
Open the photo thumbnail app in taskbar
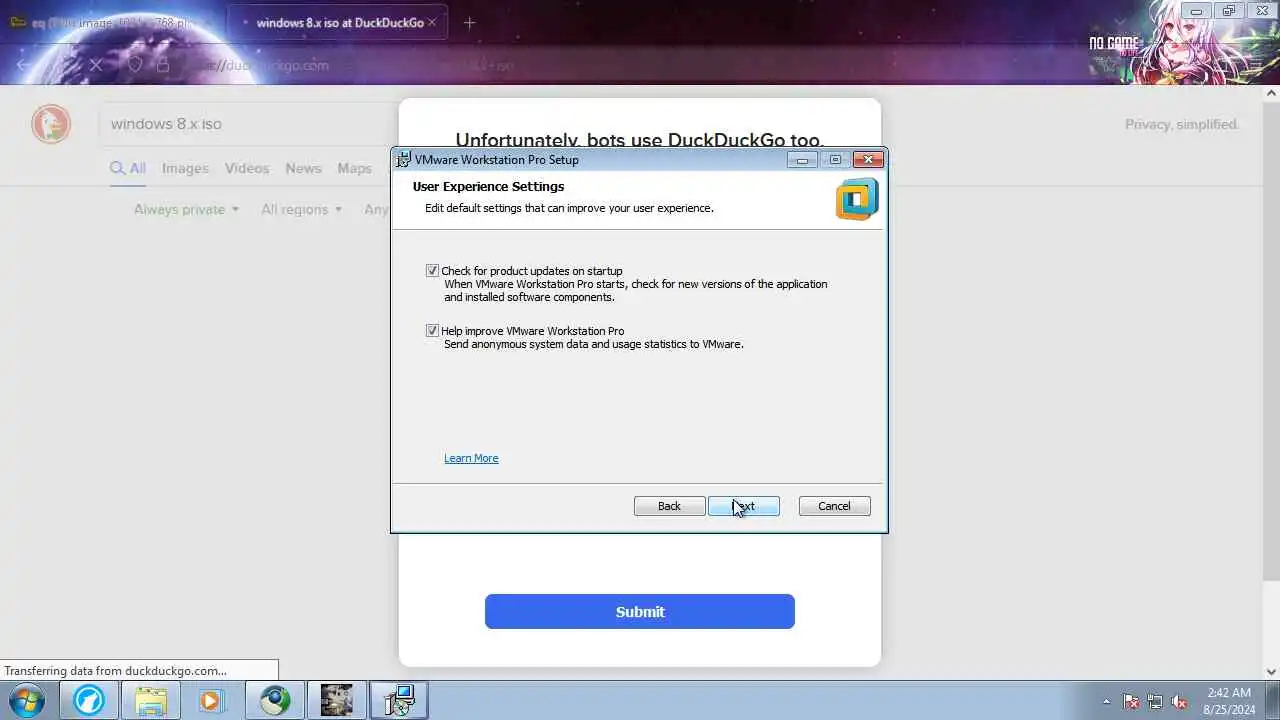[x=337, y=700]
